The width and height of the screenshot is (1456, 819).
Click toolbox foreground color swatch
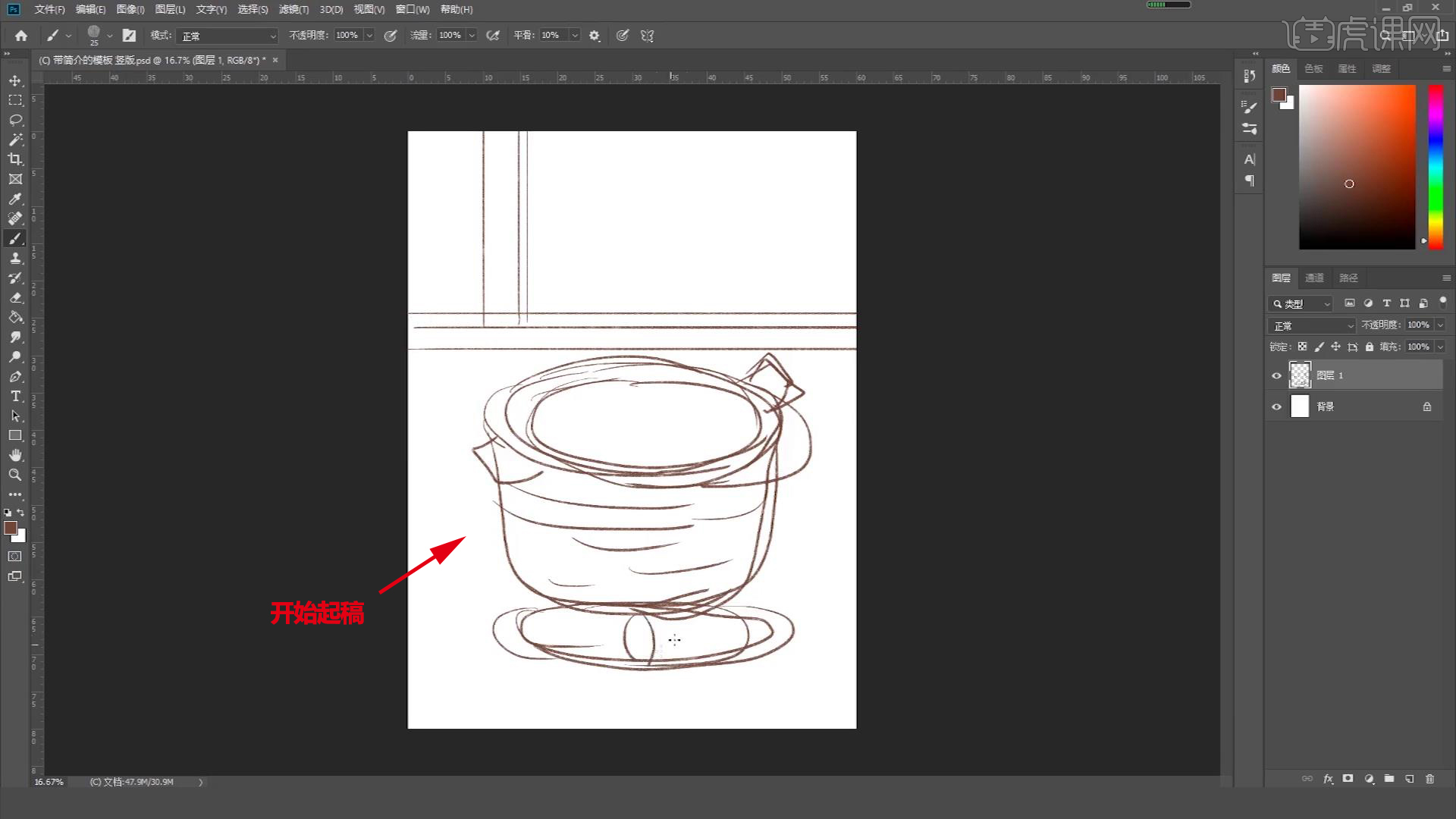coord(11,528)
